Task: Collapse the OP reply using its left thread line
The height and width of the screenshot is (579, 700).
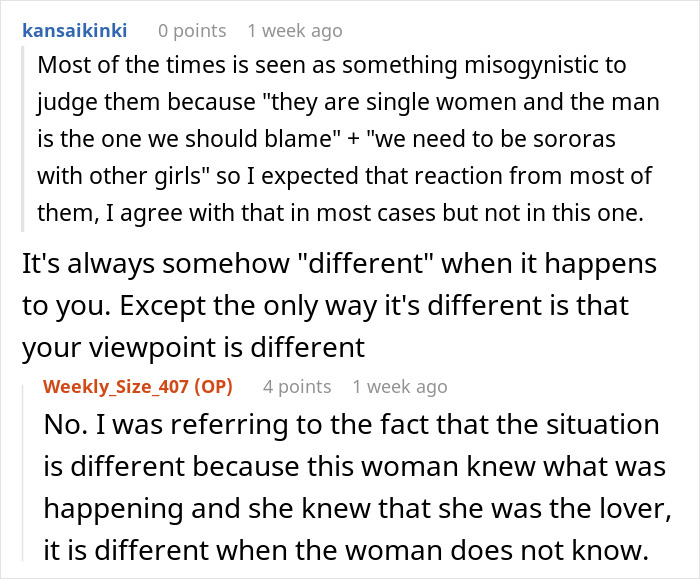Action: coord(21,480)
